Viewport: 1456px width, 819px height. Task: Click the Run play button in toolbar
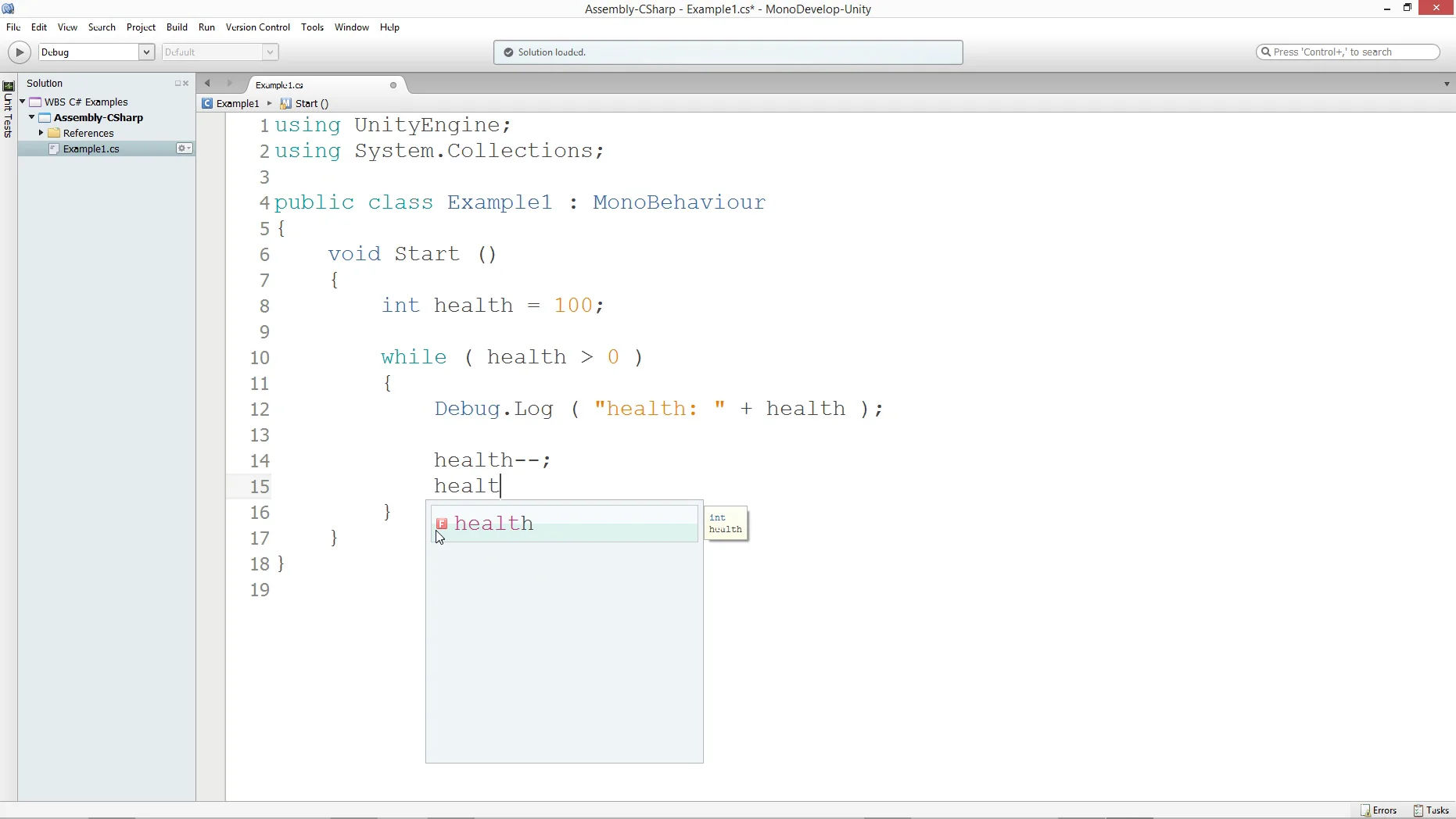(20, 52)
